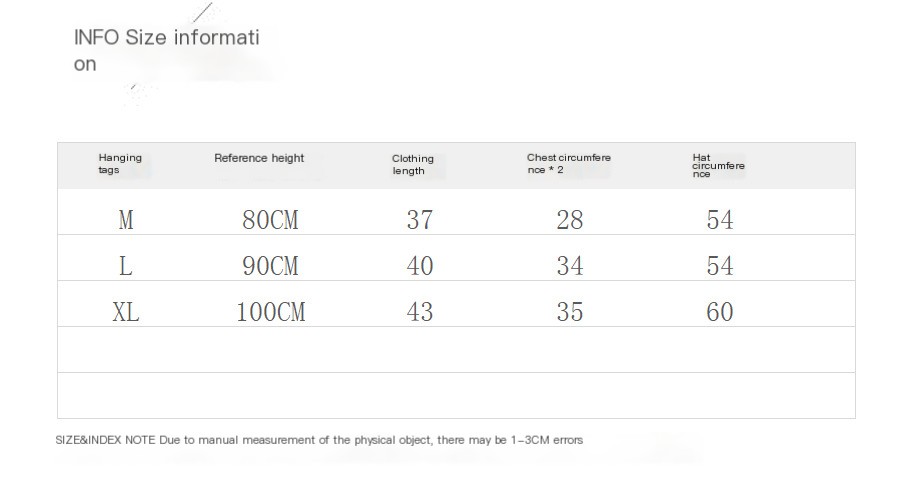Click the XL size tag cell
This screenshot has height=487, width=916.
[126, 312]
